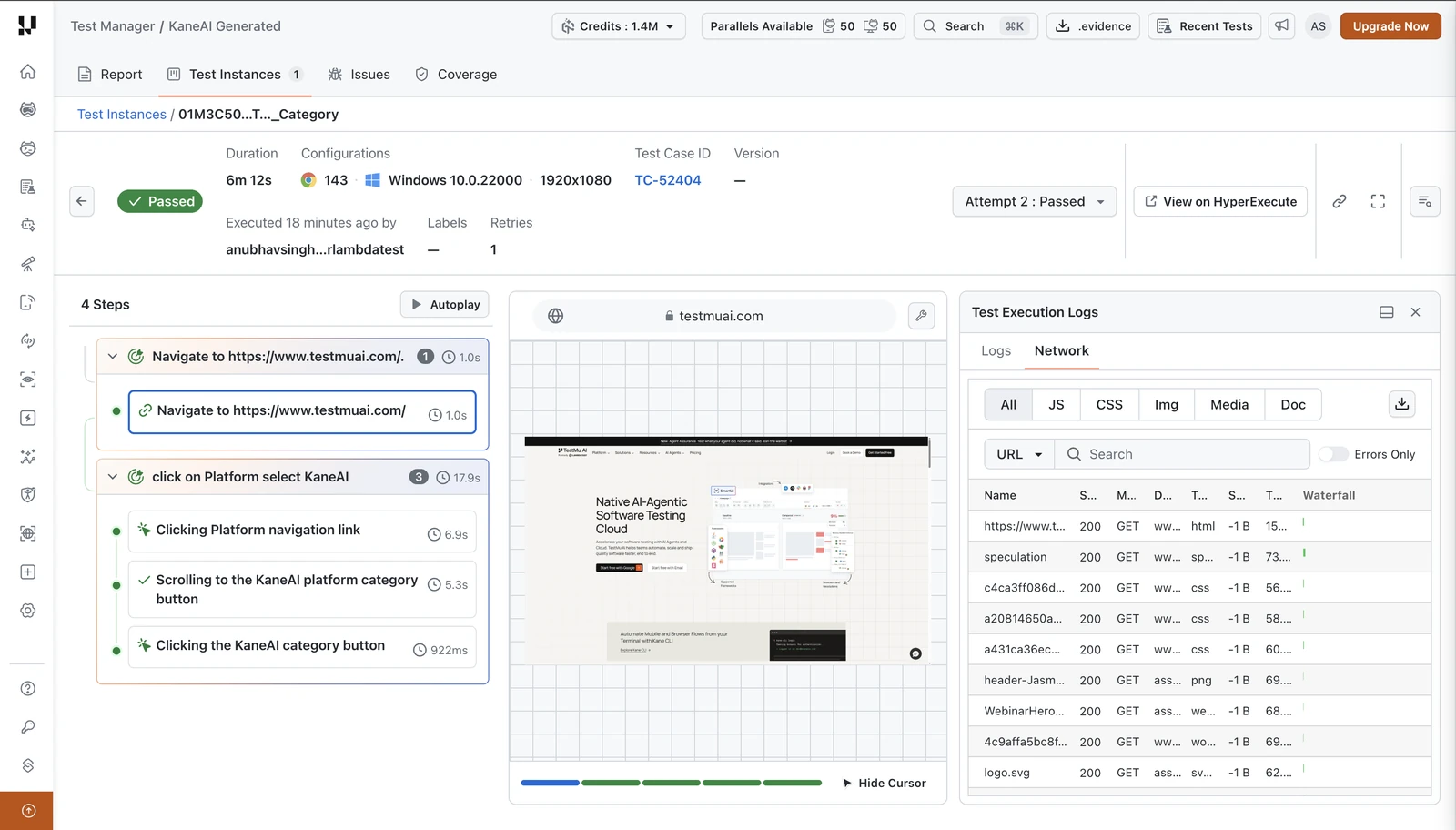This screenshot has height=830, width=1456.
Task: Click the globe icon in the browser preview
Action: tap(555, 316)
